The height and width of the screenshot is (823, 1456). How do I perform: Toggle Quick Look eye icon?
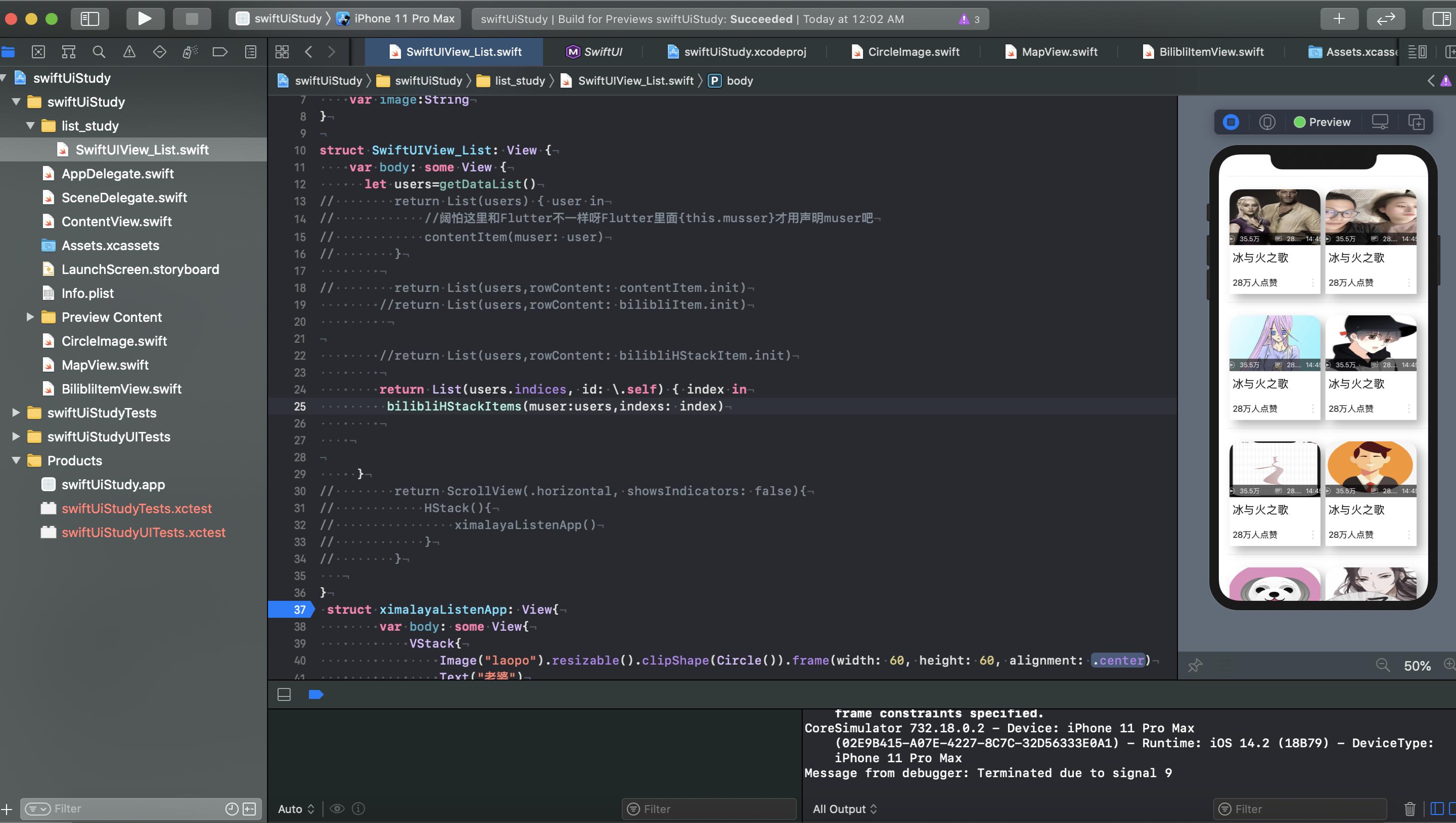(x=337, y=809)
